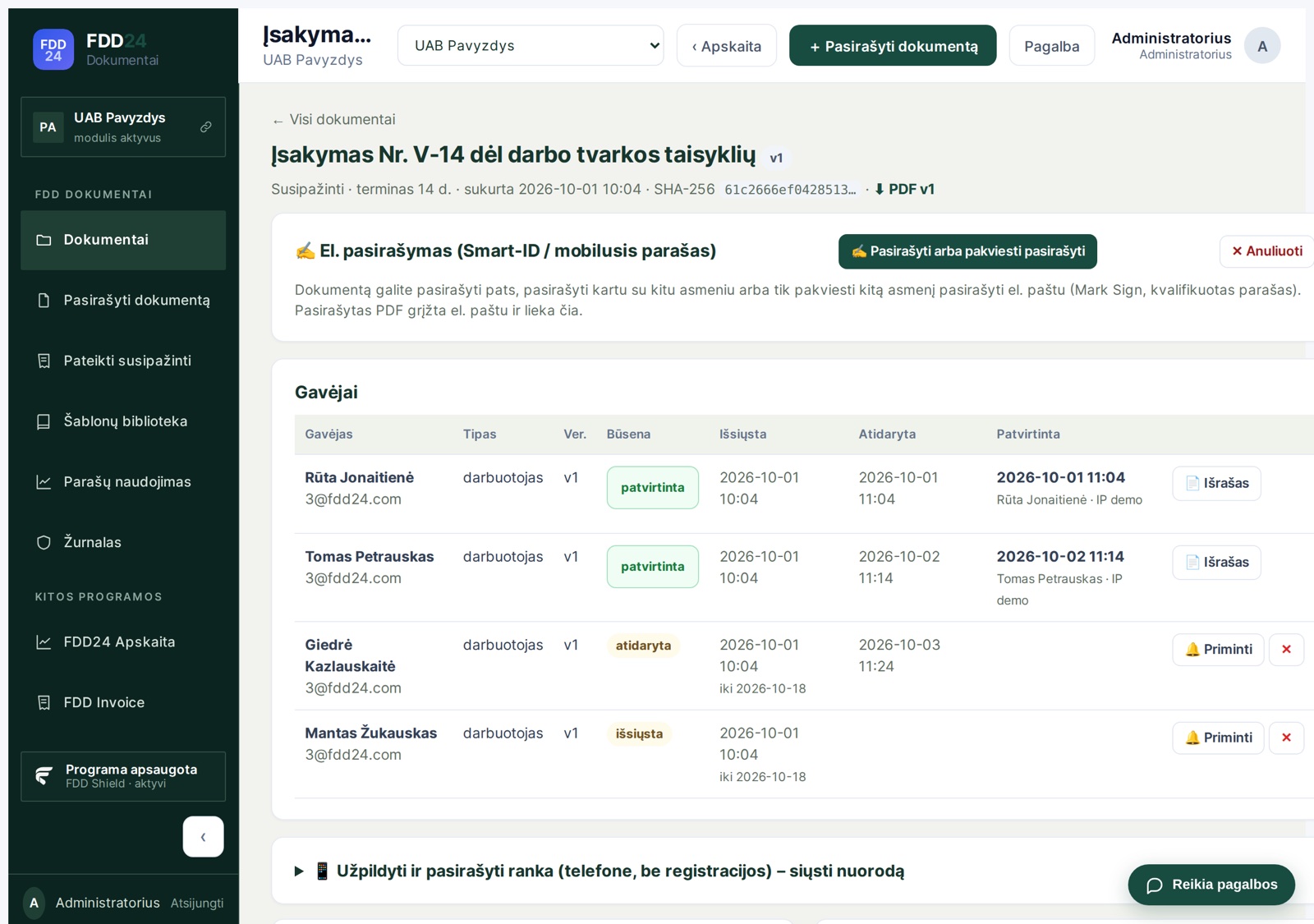
Task: Open the Pagalba help button
Action: tap(1051, 45)
